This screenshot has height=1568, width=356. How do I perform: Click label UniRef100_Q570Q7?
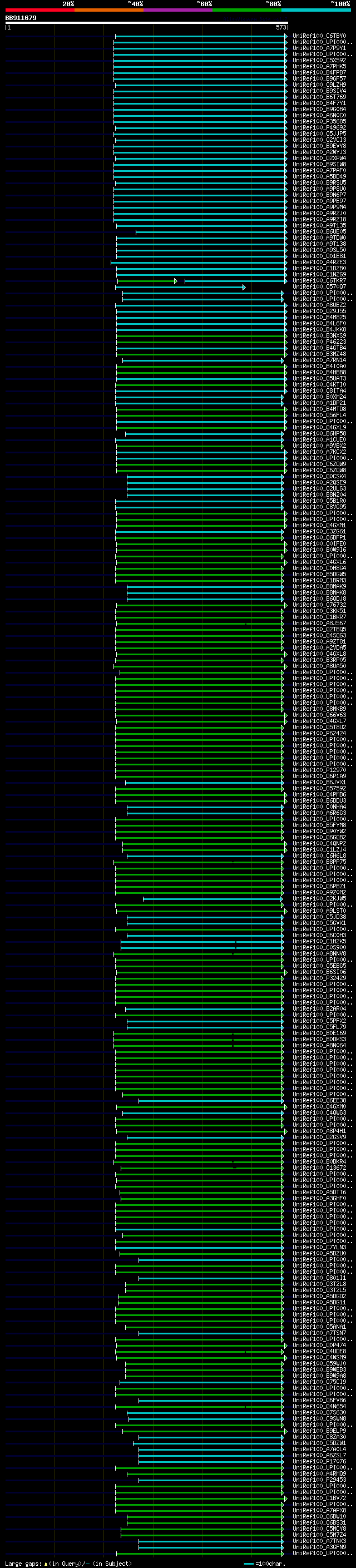319,286
